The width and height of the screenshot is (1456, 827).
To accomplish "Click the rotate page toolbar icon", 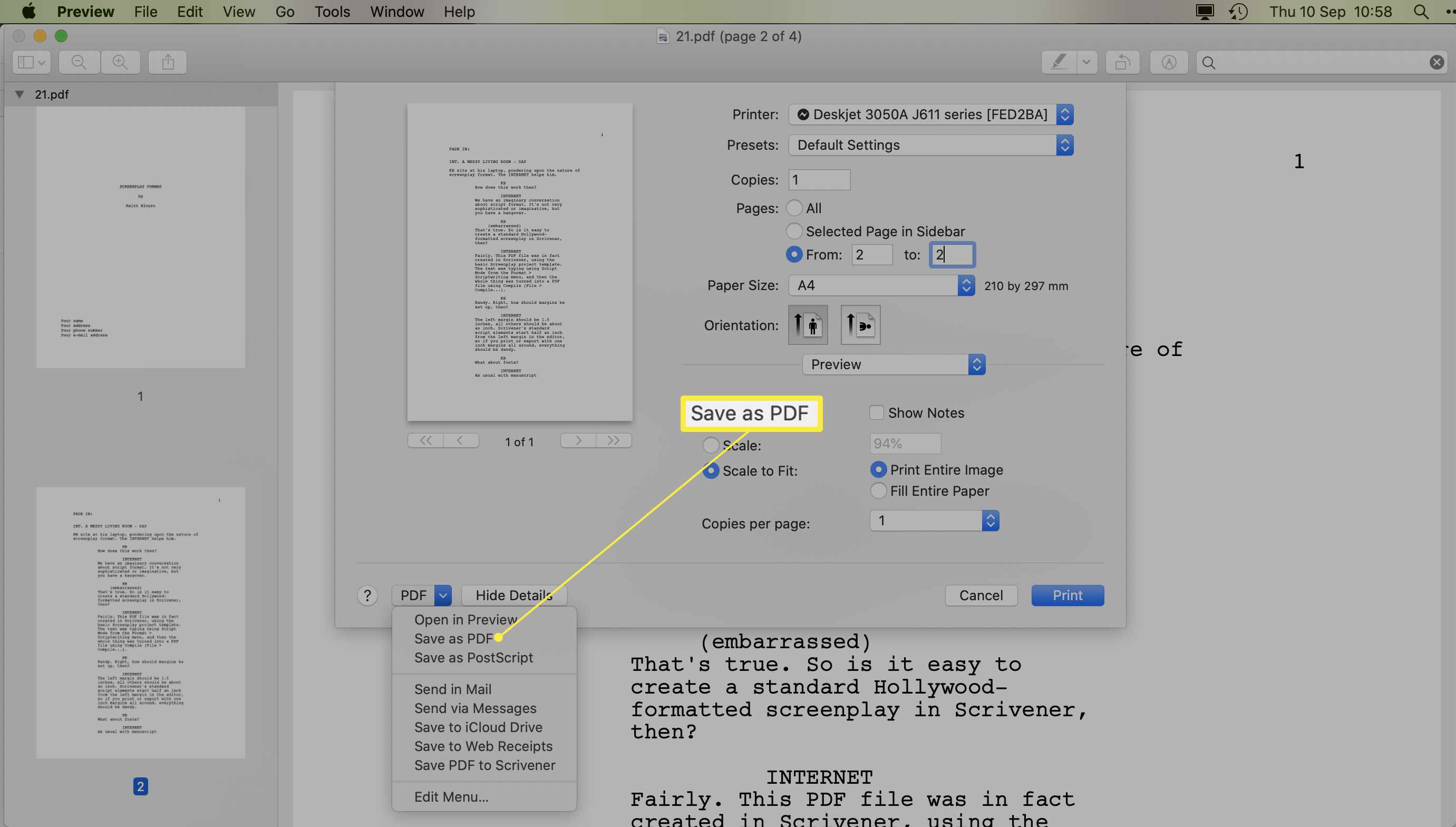I will tap(1122, 62).
